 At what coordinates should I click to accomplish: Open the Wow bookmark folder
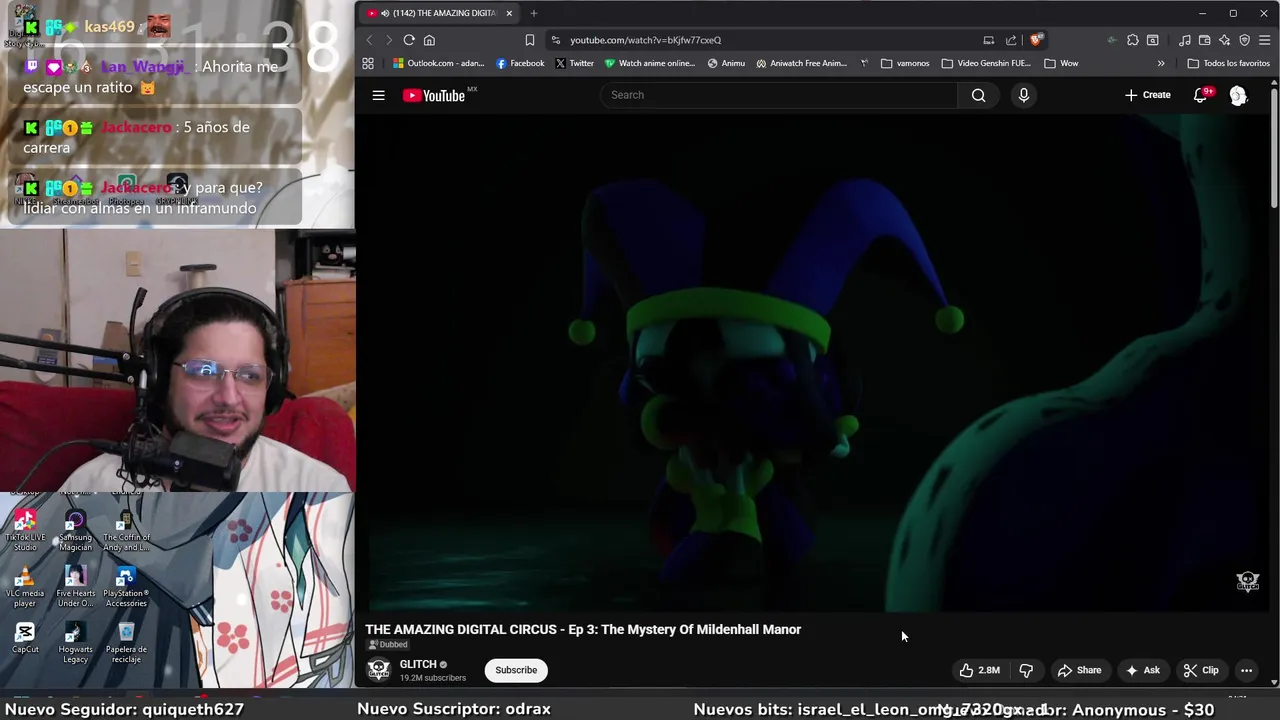click(x=1061, y=63)
